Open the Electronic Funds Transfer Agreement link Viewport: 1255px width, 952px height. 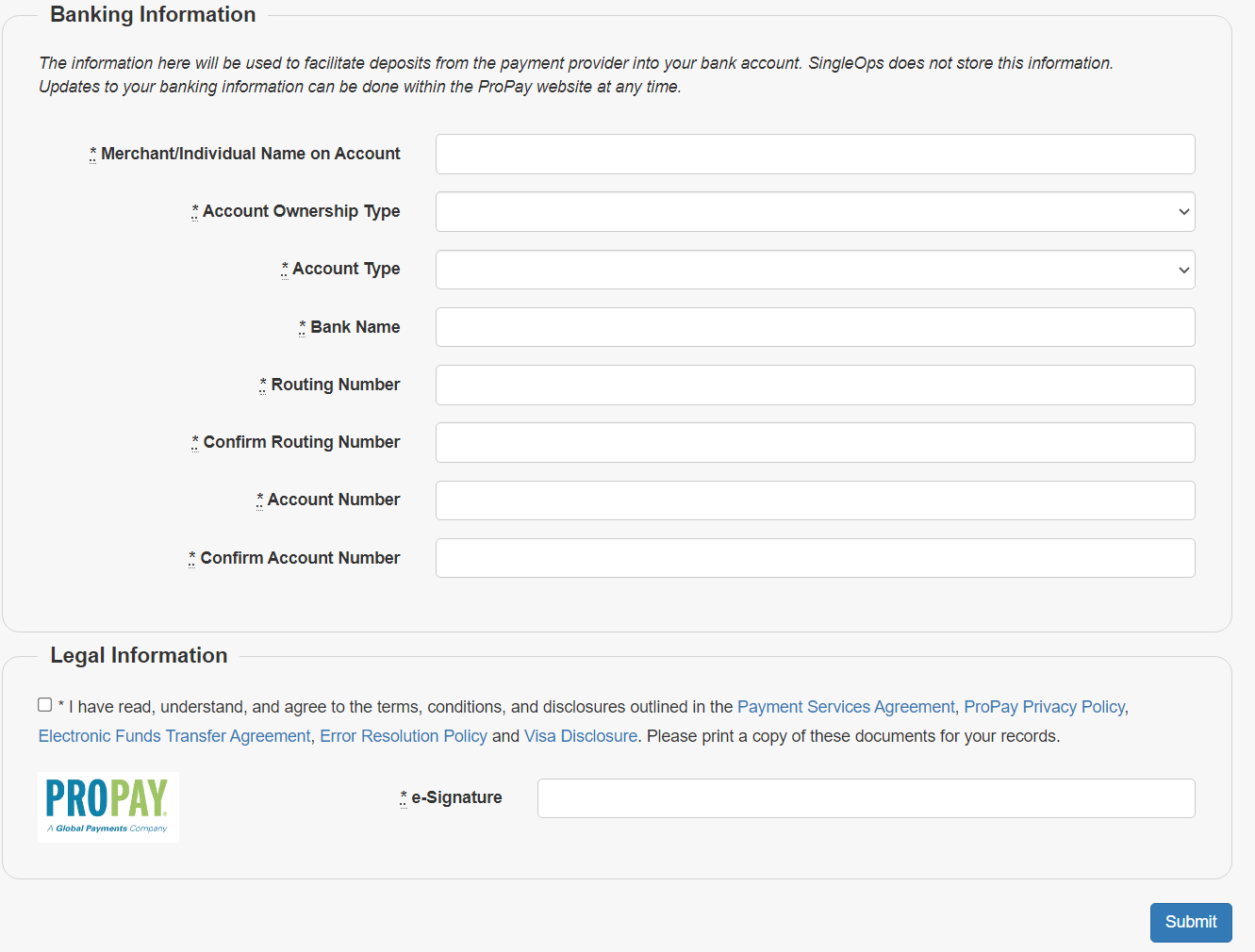[174, 736]
